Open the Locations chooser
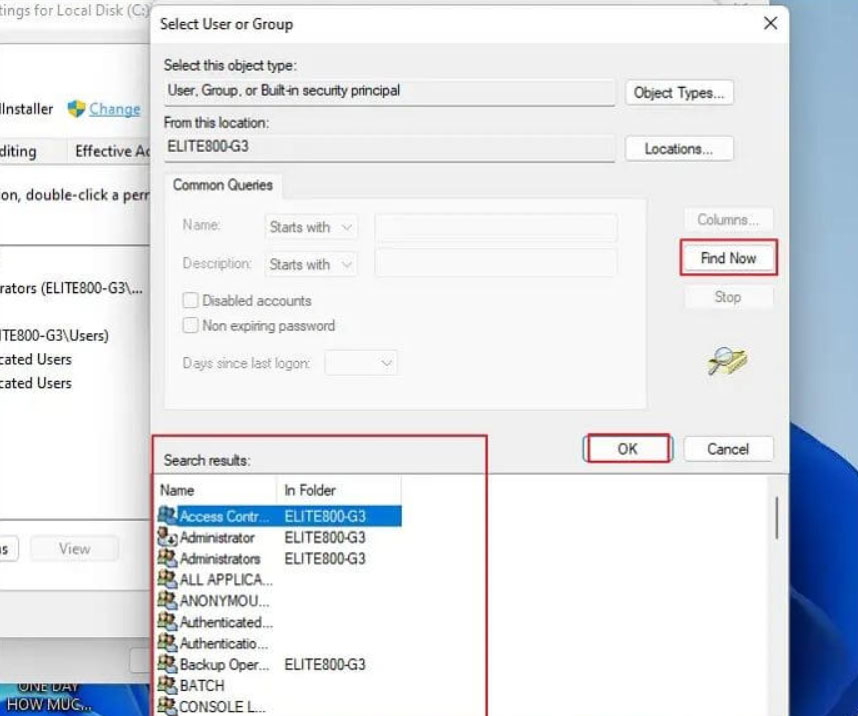 pyautogui.click(x=679, y=149)
